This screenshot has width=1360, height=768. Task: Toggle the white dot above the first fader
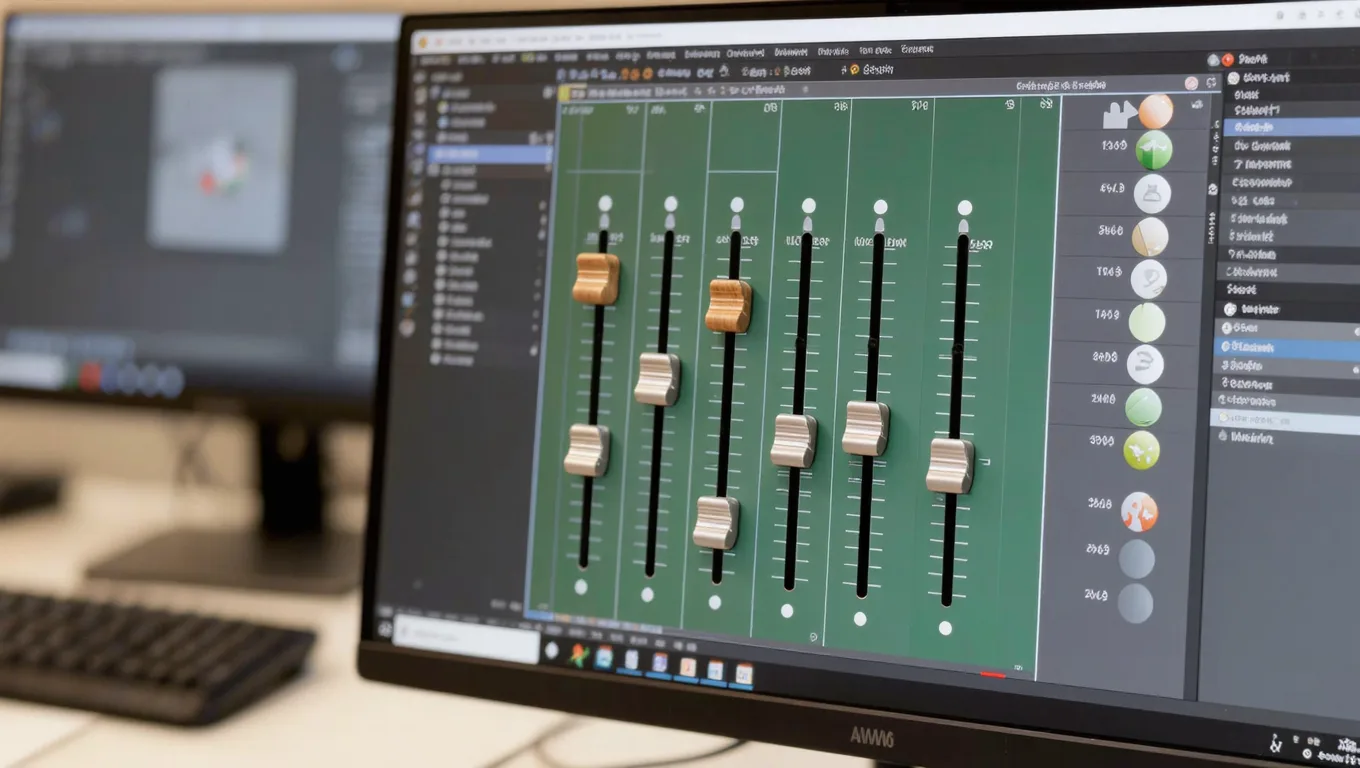point(605,203)
